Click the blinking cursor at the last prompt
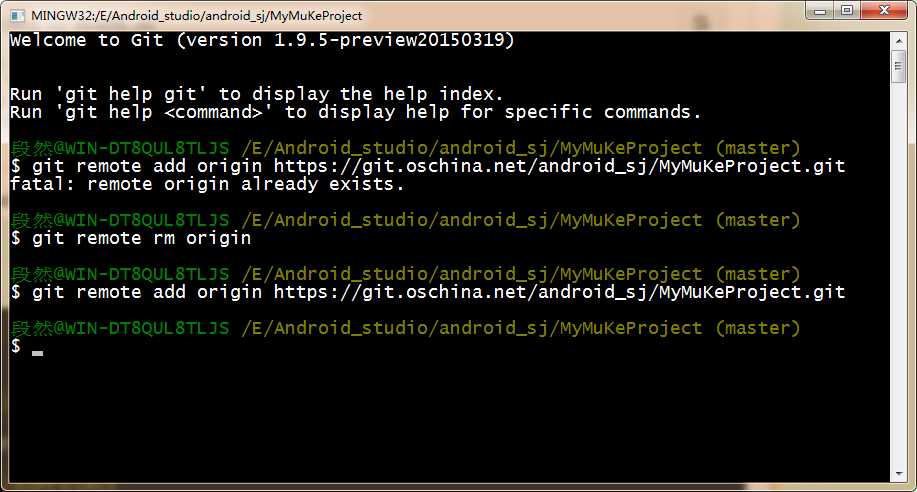Image resolution: width=917 pixels, height=492 pixels. click(x=38, y=351)
